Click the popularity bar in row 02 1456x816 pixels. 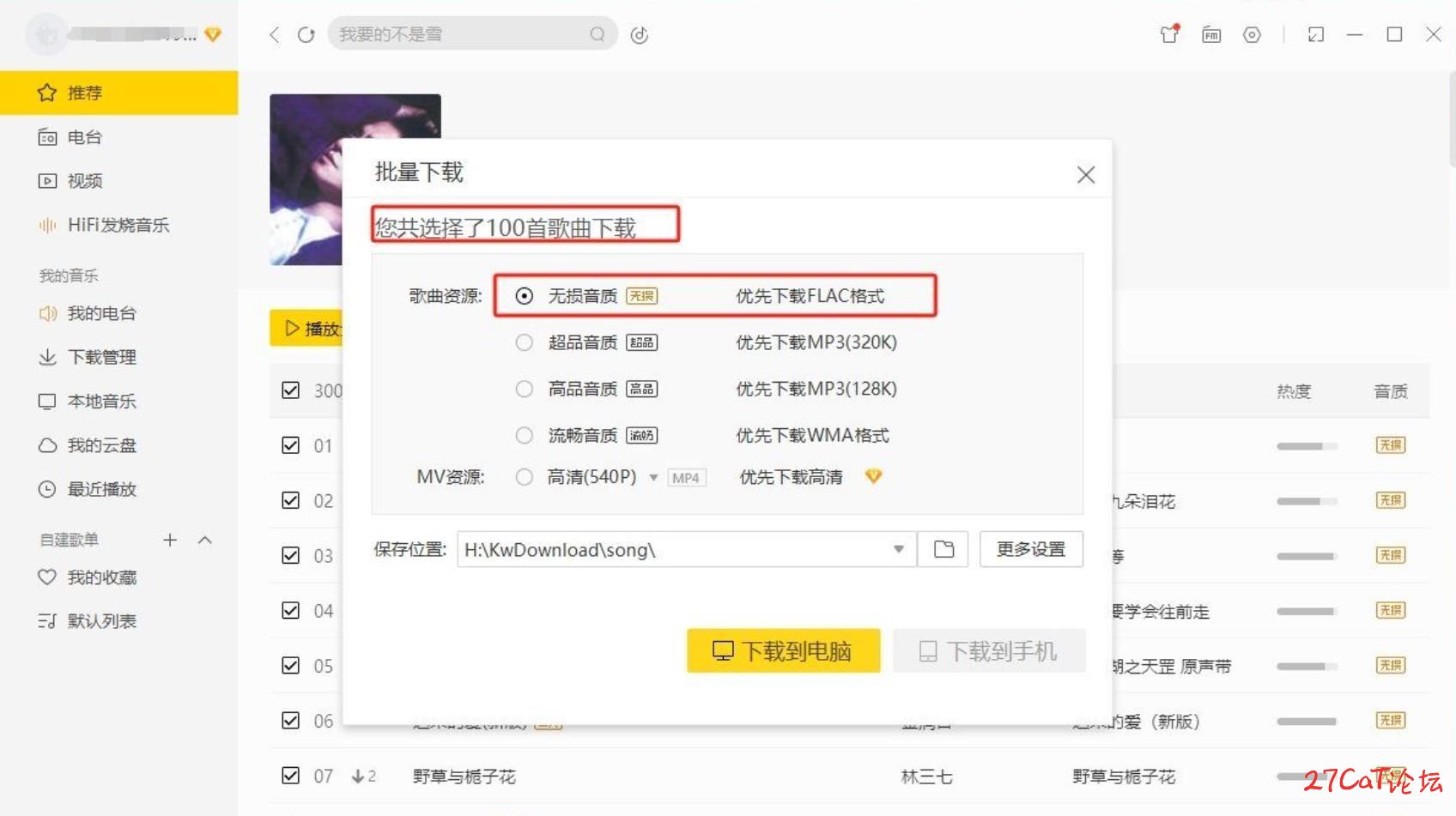(x=1307, y=501)
